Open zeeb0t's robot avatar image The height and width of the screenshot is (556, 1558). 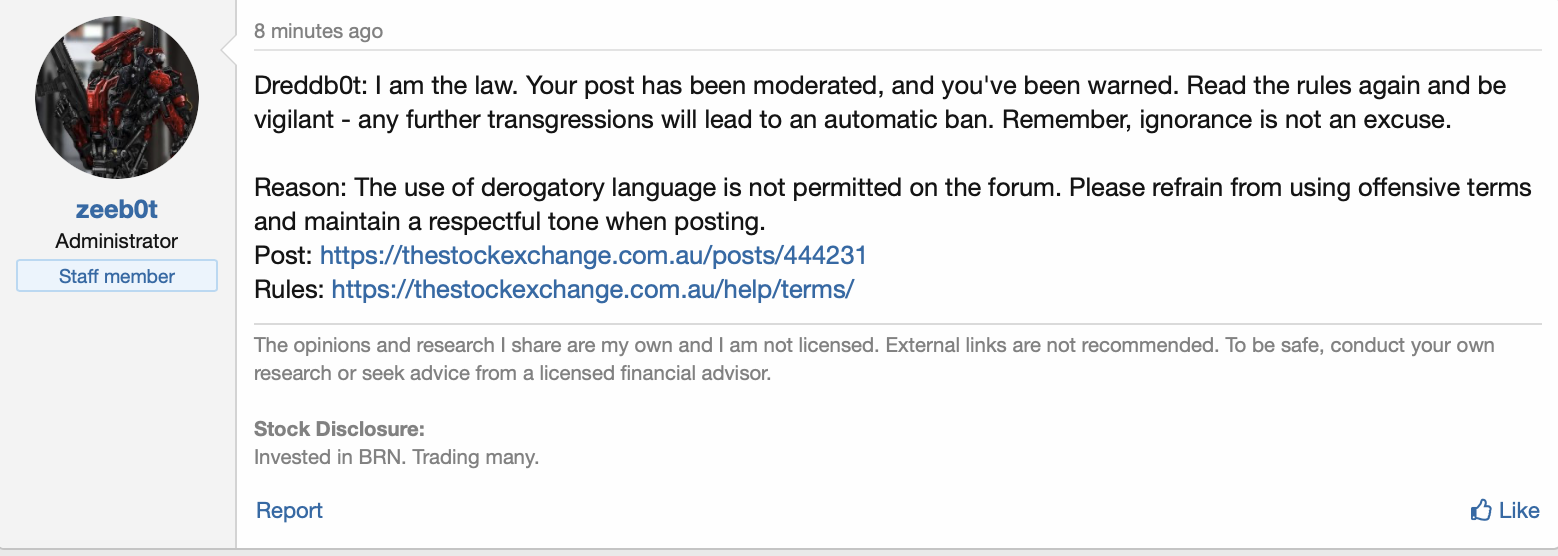(x=117, y=97)
